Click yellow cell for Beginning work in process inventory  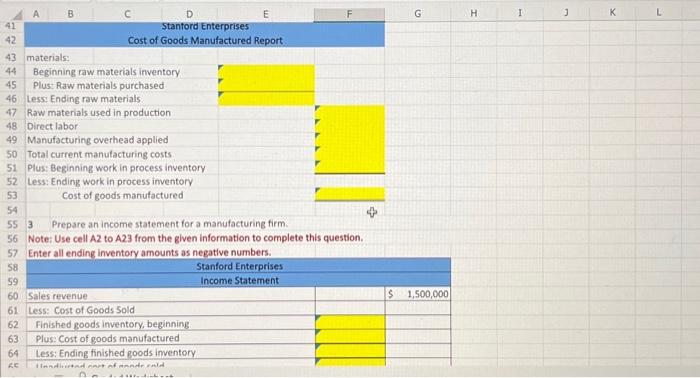[x=350, y=167]
